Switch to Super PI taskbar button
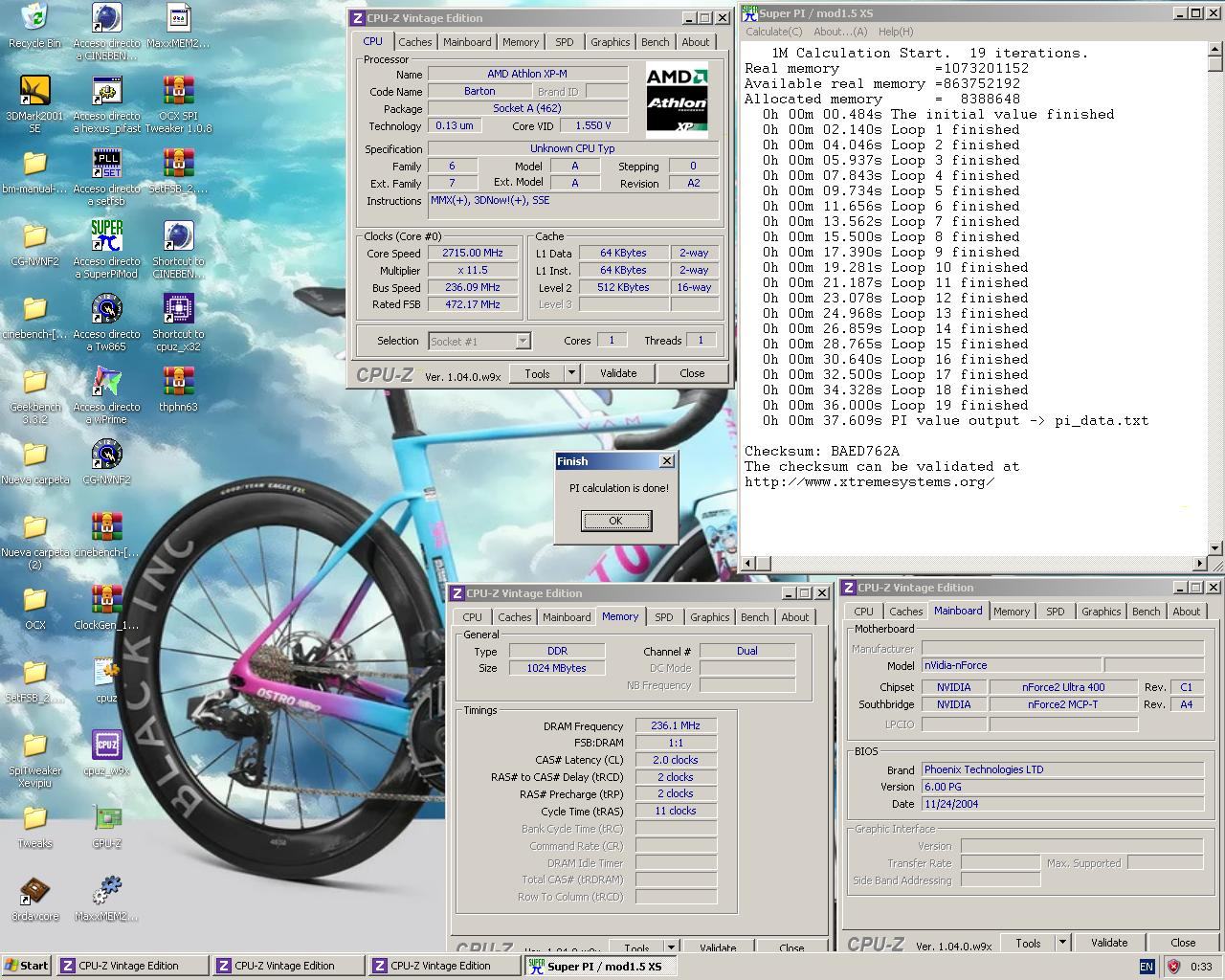This screenshot has width=1225, height=980. click(x=601, y=966)
